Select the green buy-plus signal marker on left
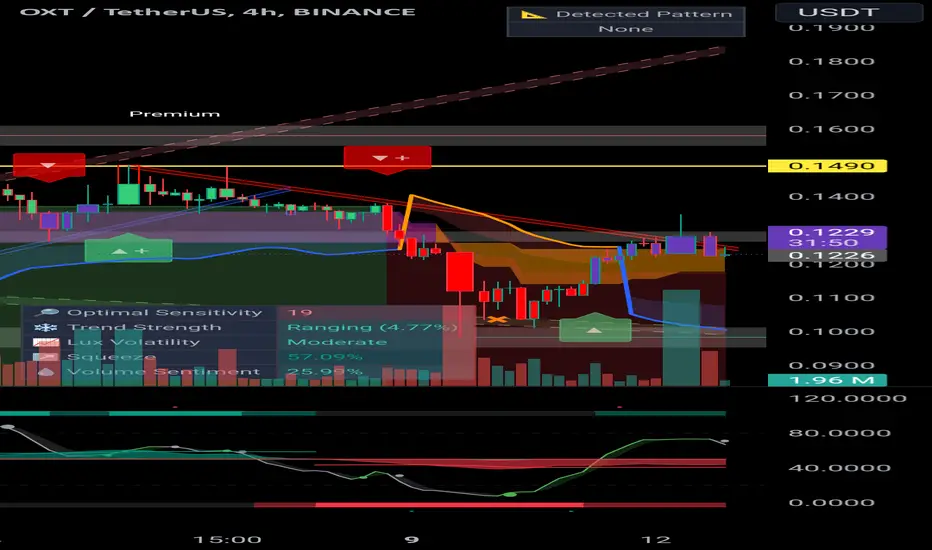 [x=128, y=250]
